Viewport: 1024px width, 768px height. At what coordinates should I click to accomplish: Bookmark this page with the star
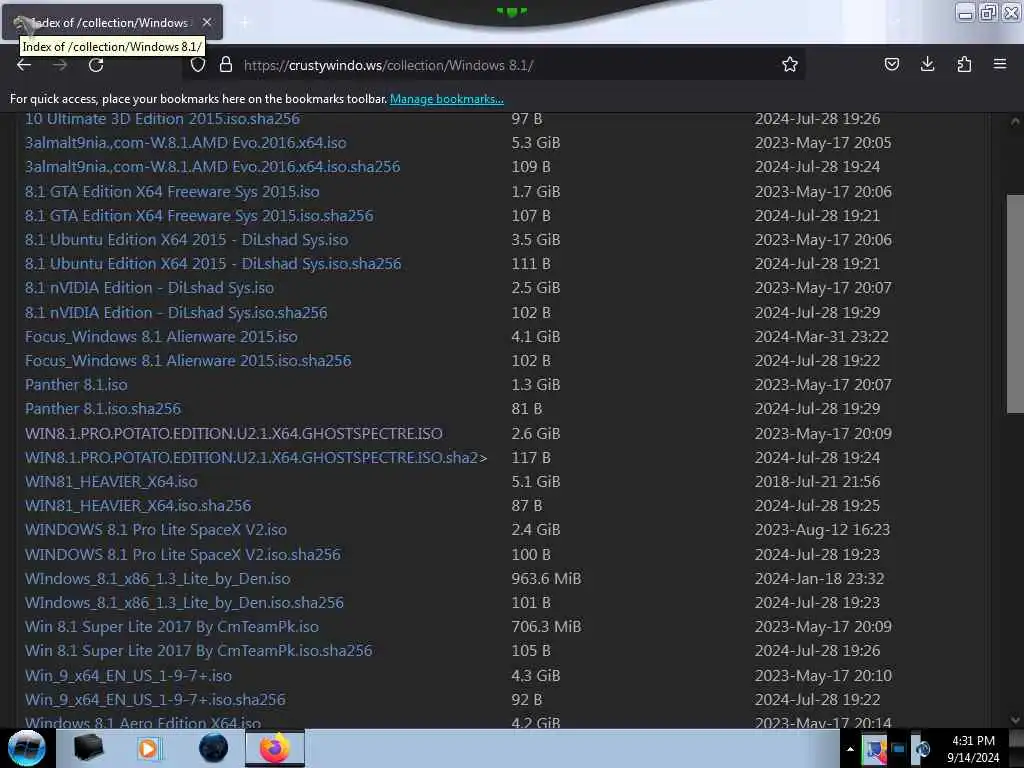790,64
